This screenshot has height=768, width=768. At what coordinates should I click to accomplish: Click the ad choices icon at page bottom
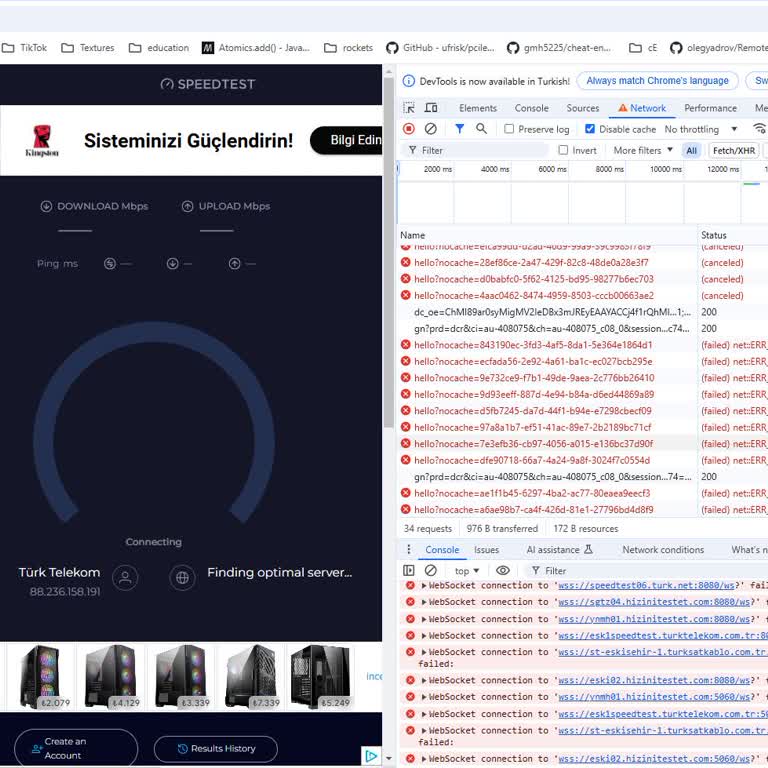point(371,756)
